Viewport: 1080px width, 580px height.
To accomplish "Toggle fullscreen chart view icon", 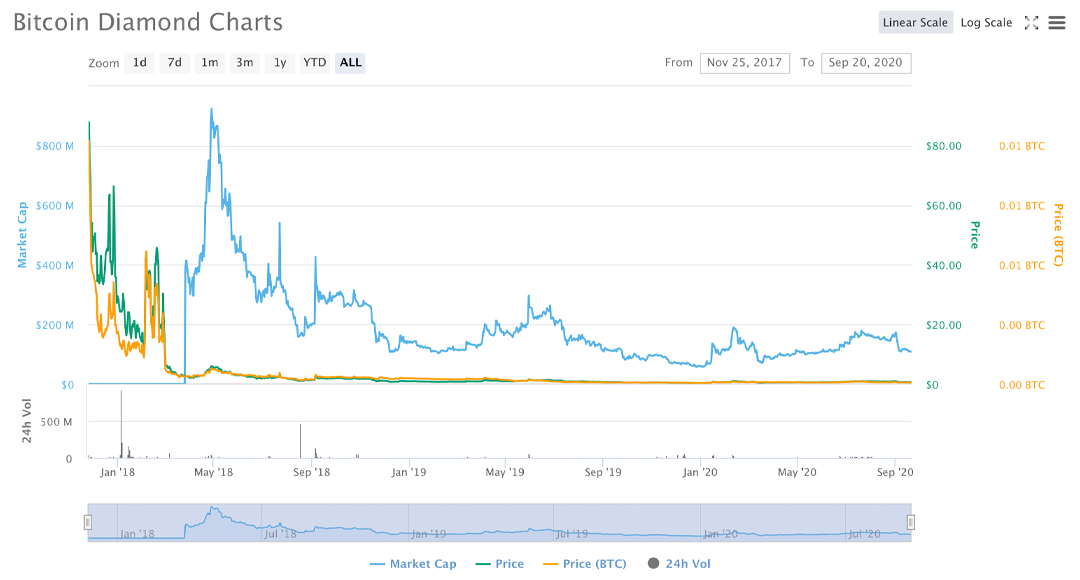I will point(1031,23).
